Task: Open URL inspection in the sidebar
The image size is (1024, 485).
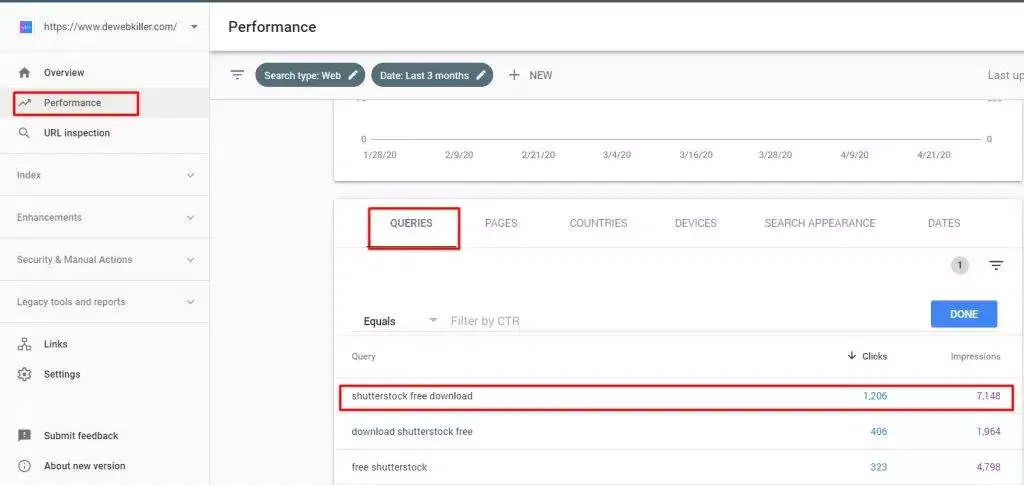Action: coord(77,133)
